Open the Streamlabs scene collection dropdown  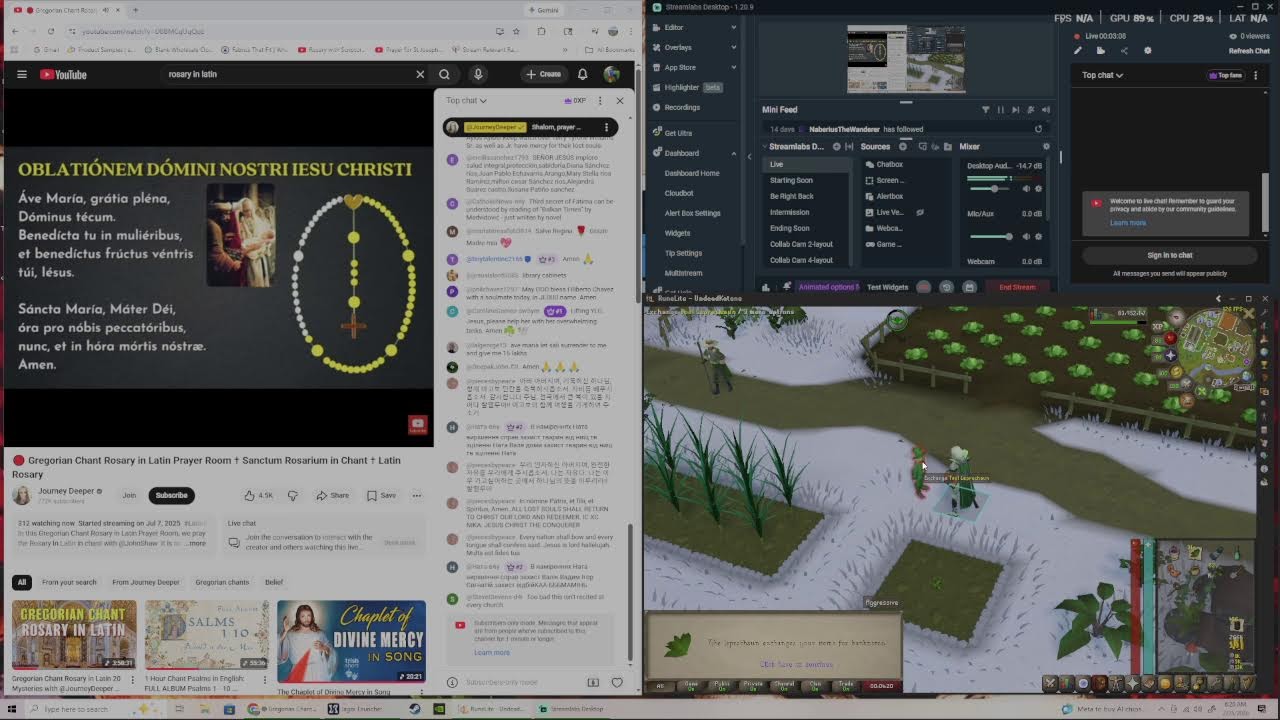(796, 147)
